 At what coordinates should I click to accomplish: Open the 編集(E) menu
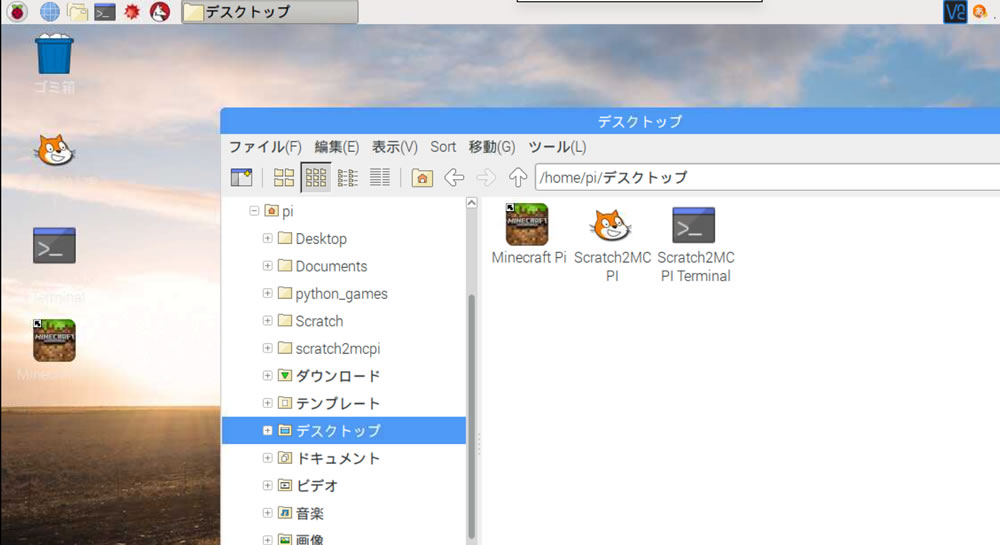click(337, 147)
